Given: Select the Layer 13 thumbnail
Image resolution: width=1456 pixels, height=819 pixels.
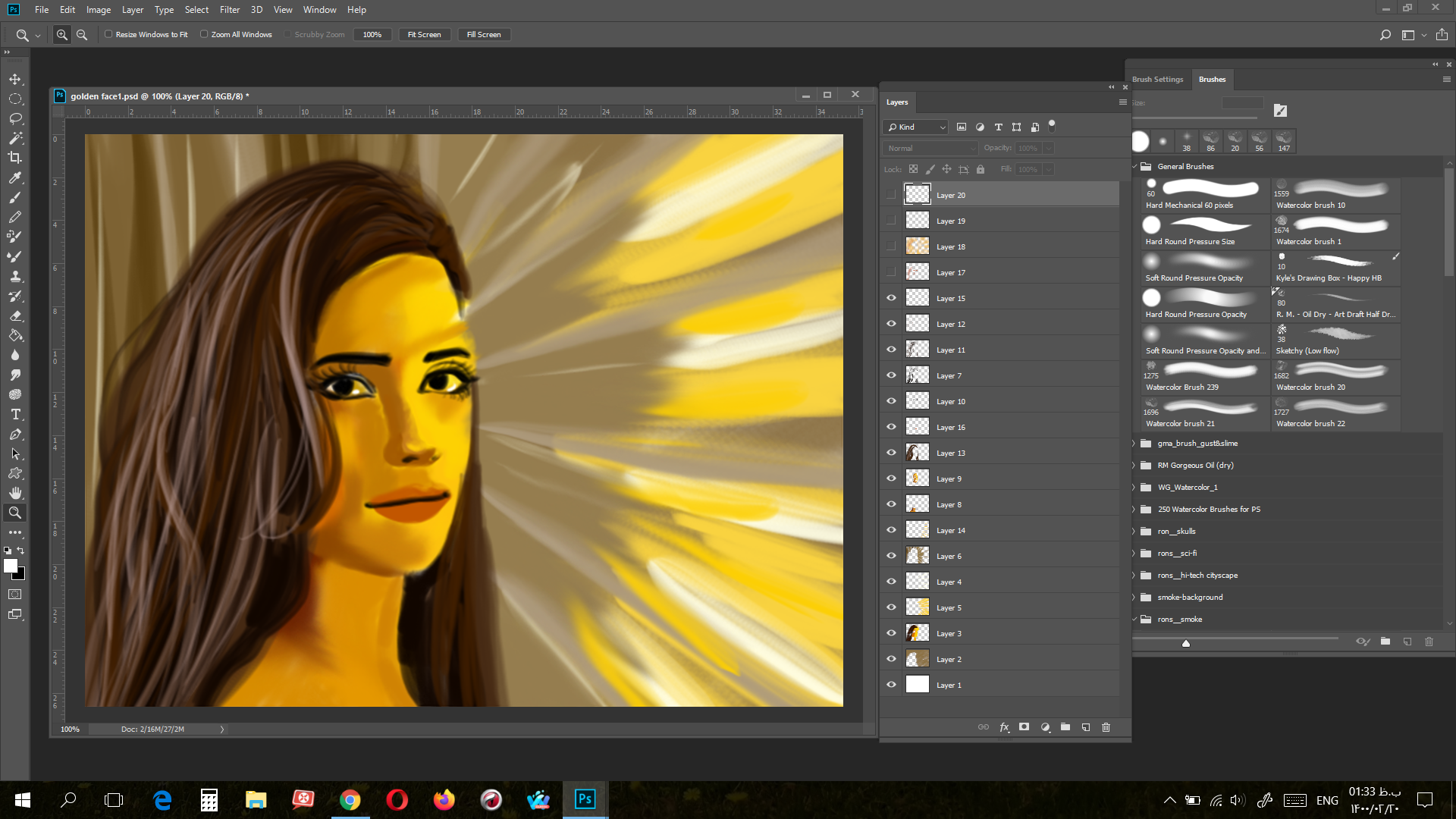Looking at the screenshot, I should point(917,453).
